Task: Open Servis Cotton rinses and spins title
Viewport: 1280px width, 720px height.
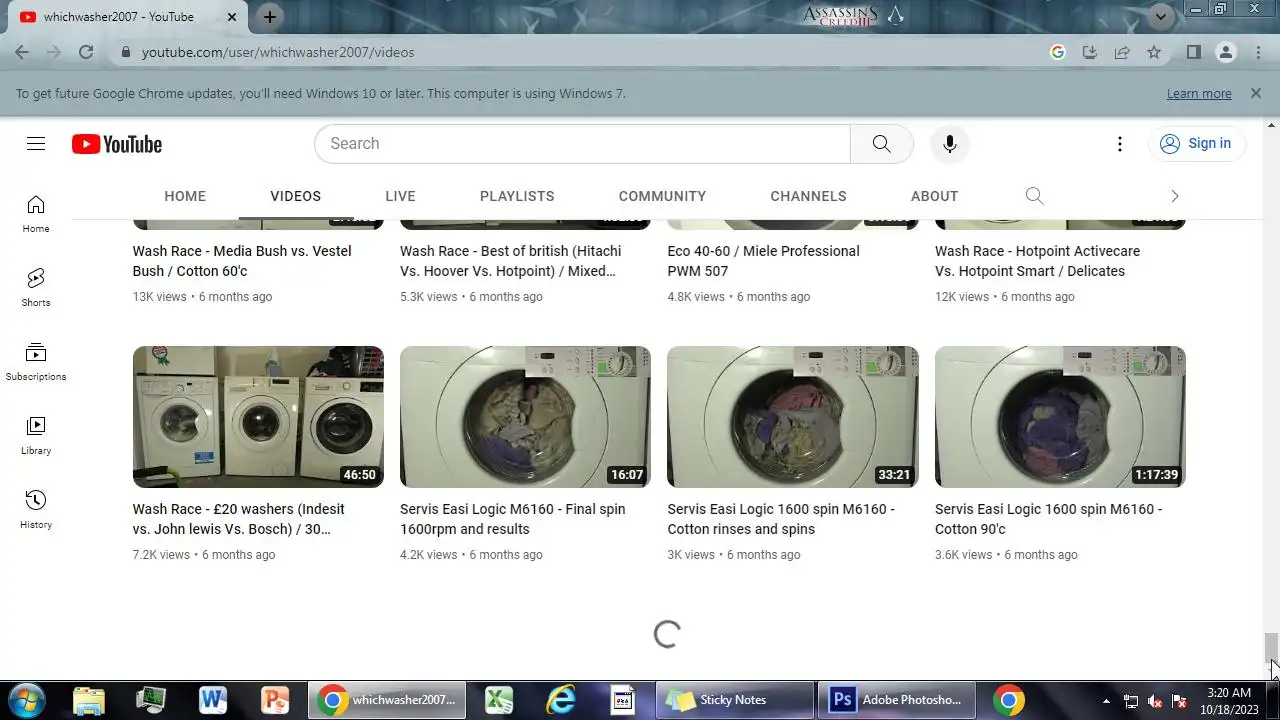Action: (x=781, y=519)
